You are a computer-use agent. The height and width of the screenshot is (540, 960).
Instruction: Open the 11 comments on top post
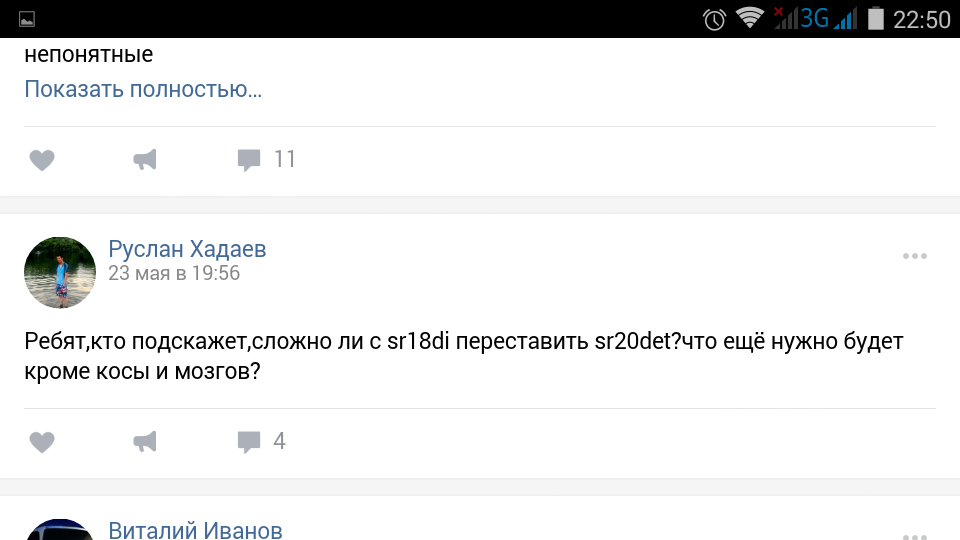[266, 160]
